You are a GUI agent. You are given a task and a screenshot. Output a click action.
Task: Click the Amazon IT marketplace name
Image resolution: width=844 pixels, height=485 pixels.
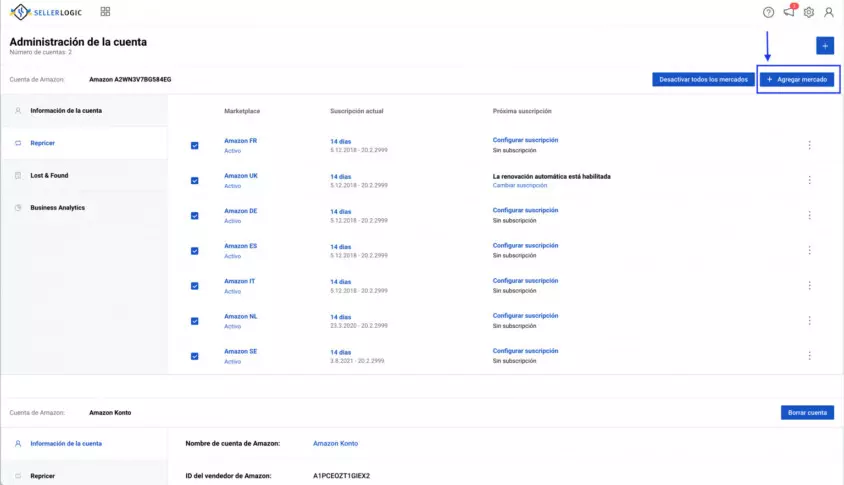pos(240,282)
